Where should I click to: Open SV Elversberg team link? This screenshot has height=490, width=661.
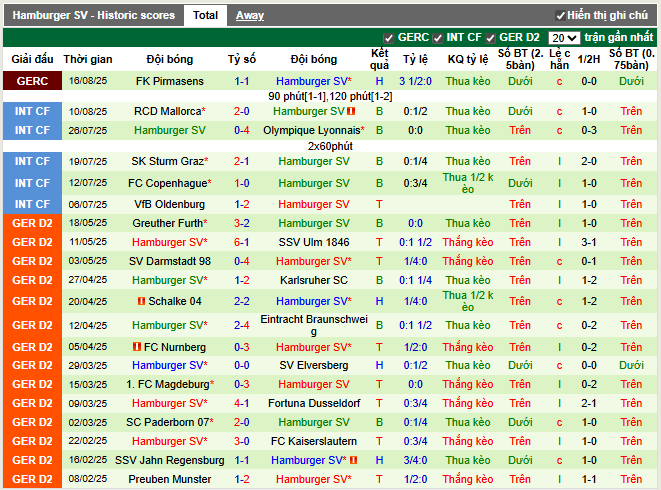(x=314, y=365)
